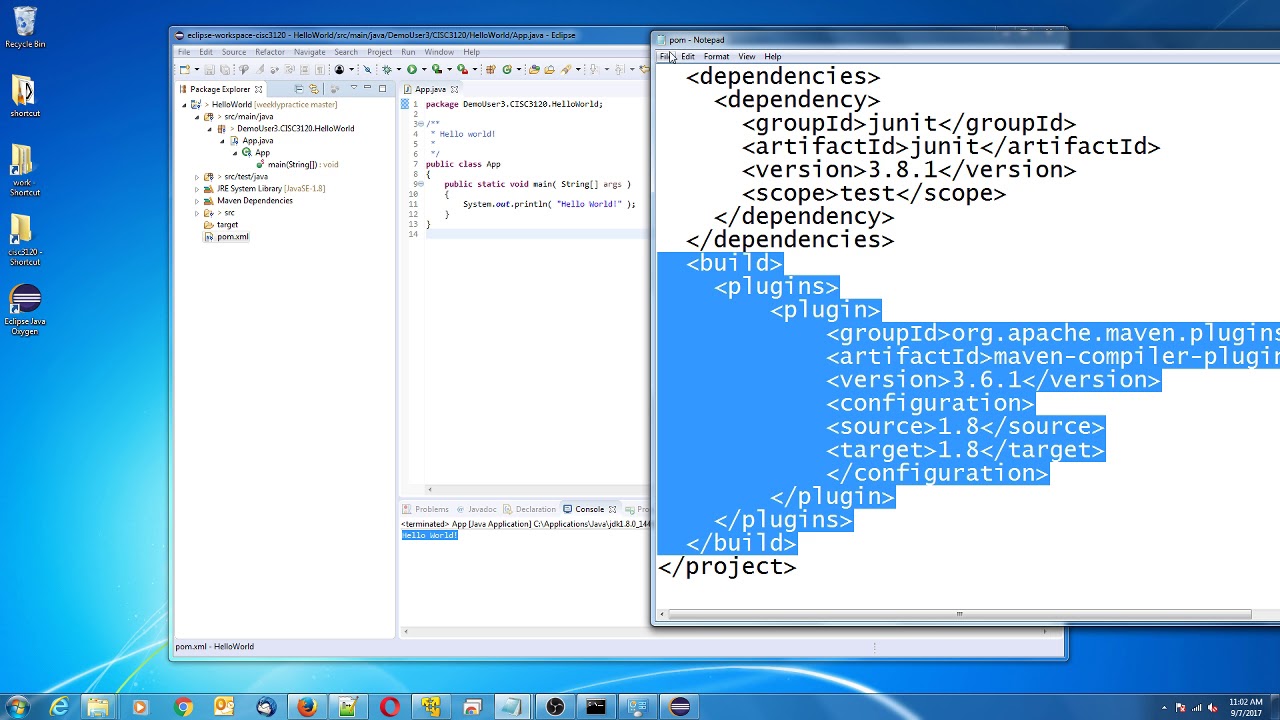Click the Coverage run icon in Eclipse toolbar

pos(437,69)
